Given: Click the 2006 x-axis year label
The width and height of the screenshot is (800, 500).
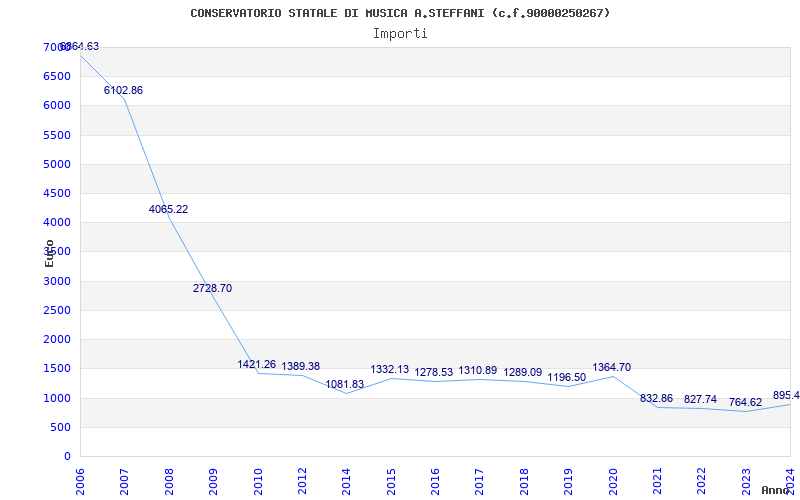Looking at the screenshot, I should click(80, 481).
